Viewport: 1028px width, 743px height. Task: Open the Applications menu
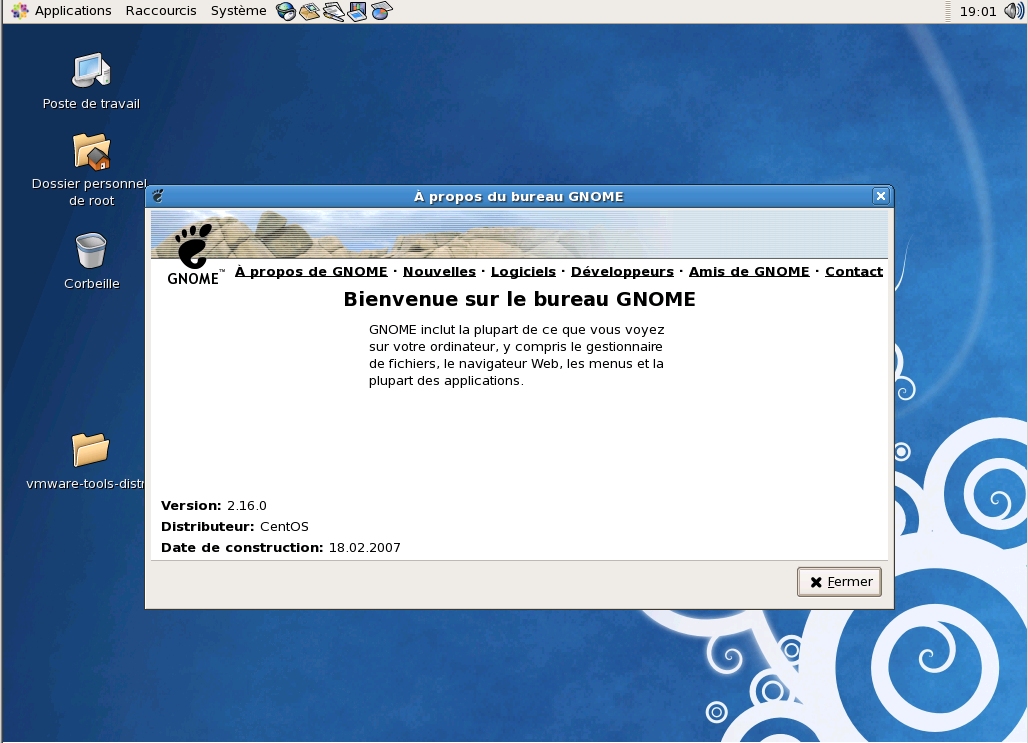coord(73,11)
